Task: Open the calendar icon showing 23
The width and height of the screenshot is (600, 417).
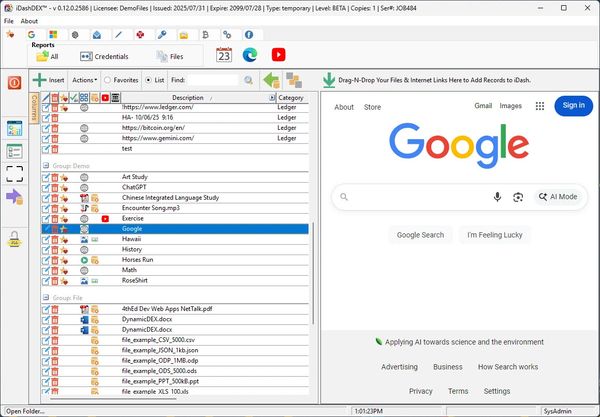Action: [x=223, y=56]
